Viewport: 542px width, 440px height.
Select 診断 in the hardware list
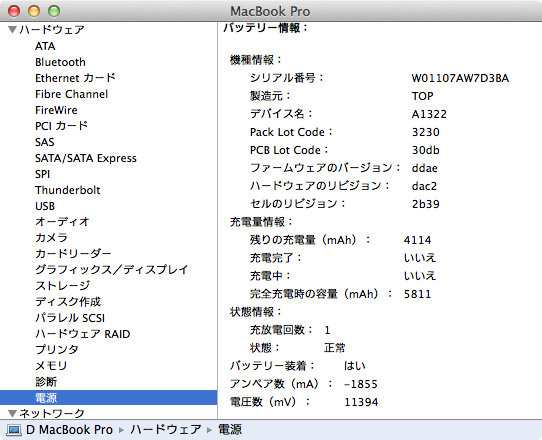pos(46,382)
